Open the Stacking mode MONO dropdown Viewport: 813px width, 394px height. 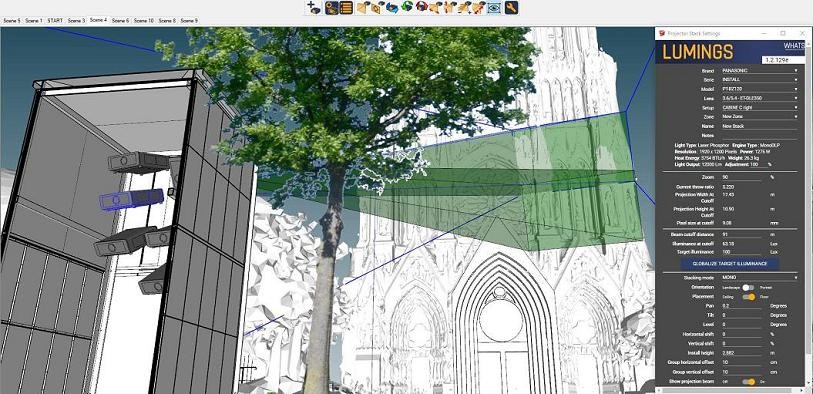[x=760, y=278]
